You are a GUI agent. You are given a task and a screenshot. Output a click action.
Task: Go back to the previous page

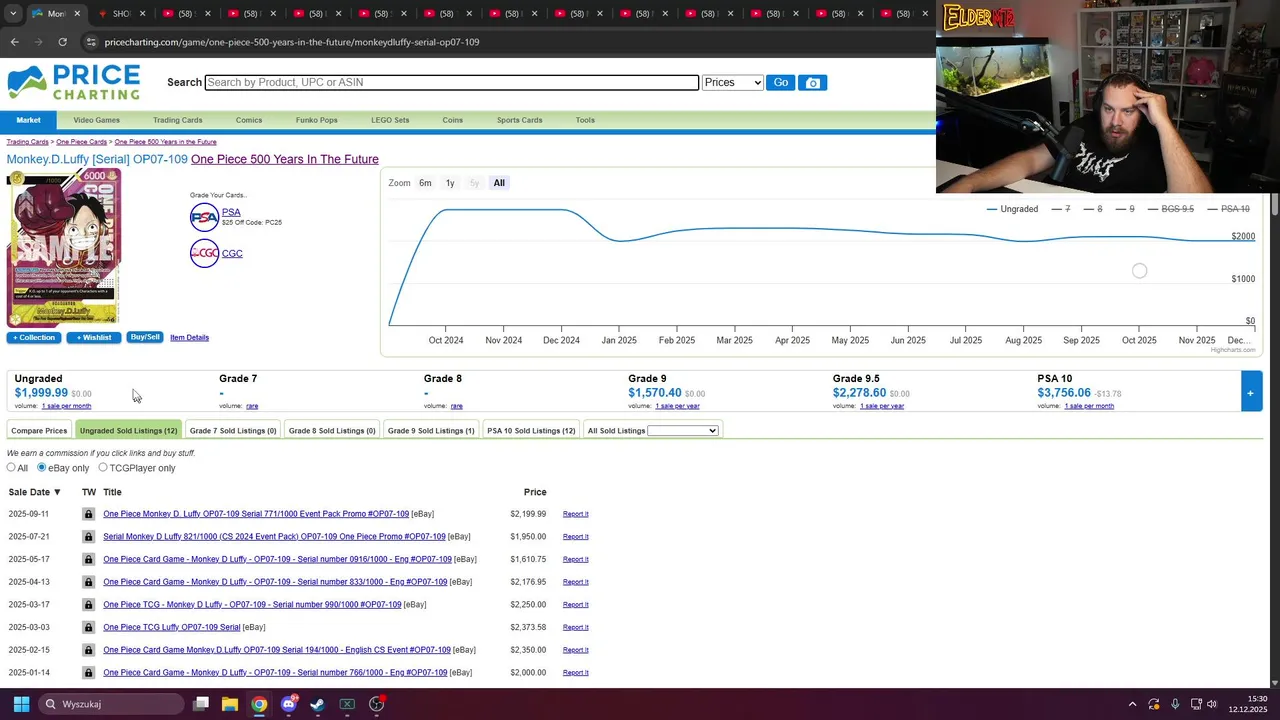14,42
